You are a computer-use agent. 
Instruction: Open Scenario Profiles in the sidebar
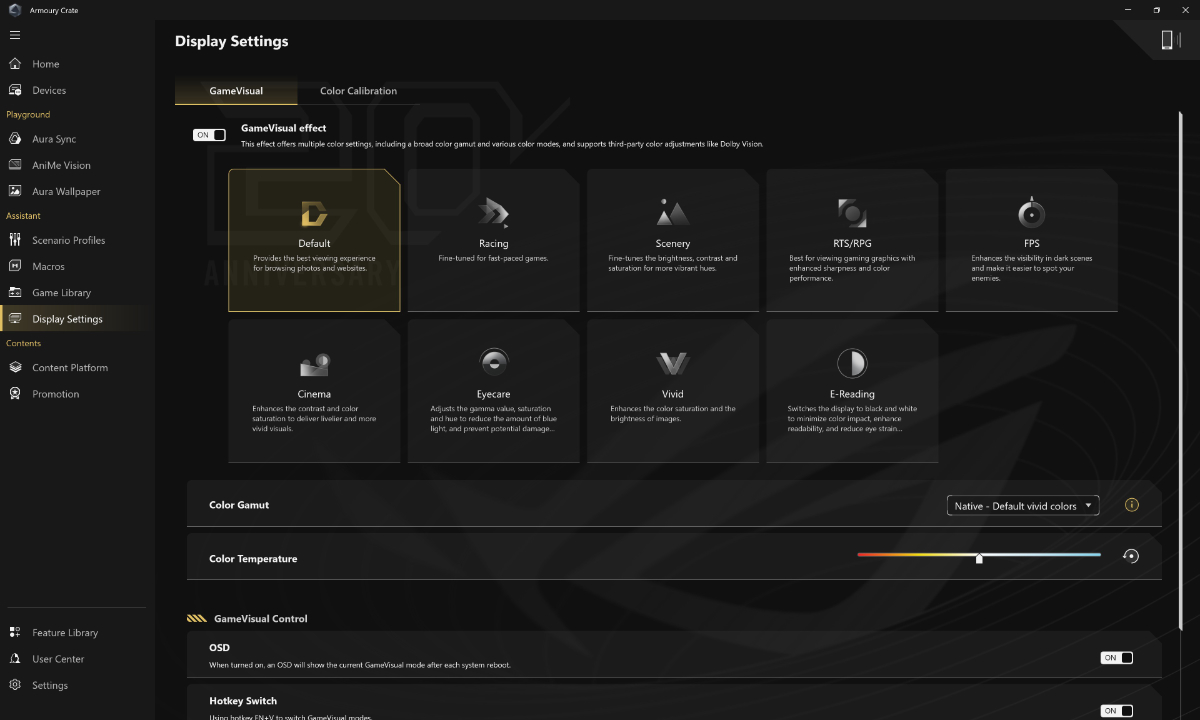68,240
